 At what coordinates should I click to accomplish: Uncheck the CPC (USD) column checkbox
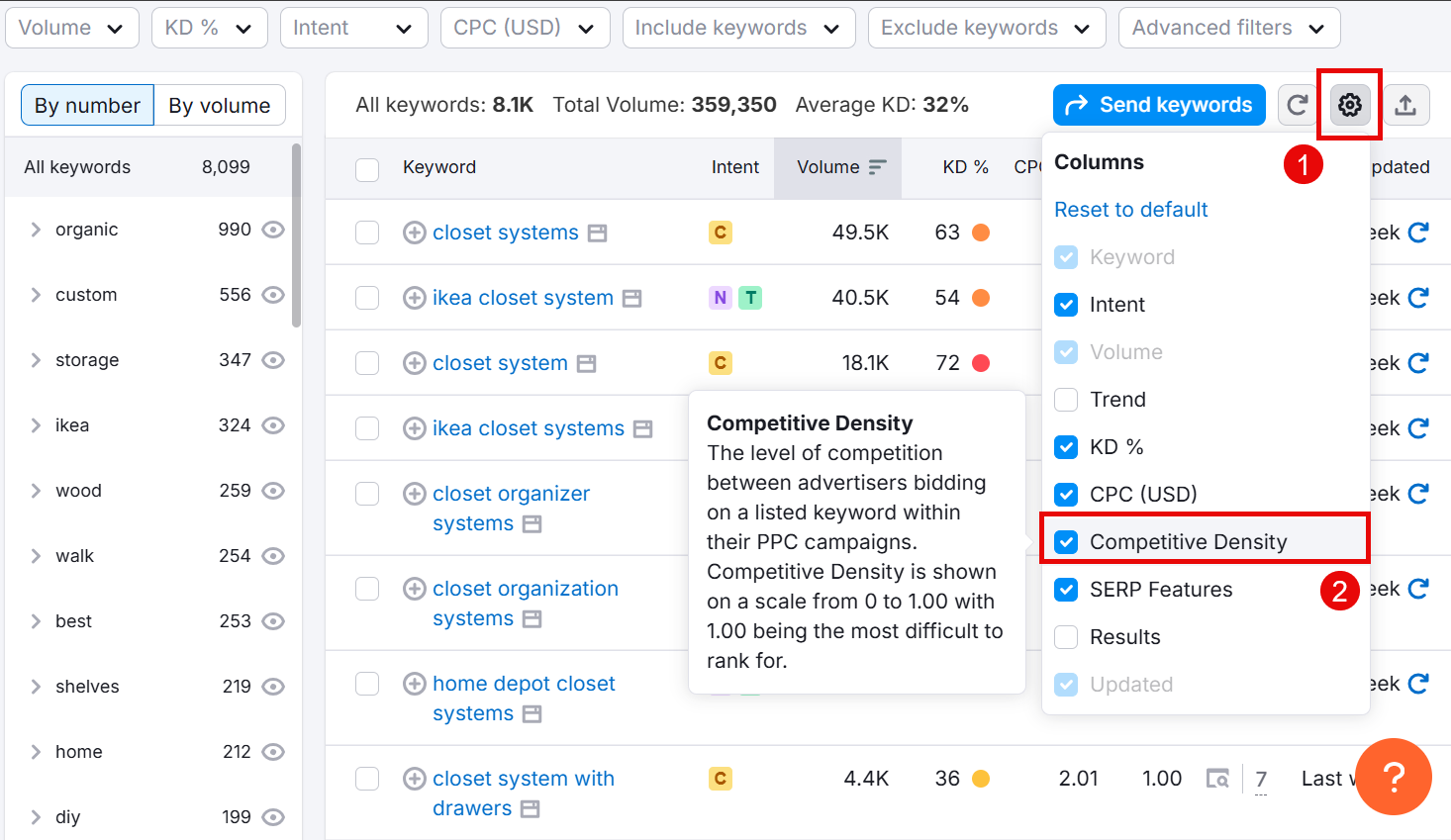click(1066, 495)
